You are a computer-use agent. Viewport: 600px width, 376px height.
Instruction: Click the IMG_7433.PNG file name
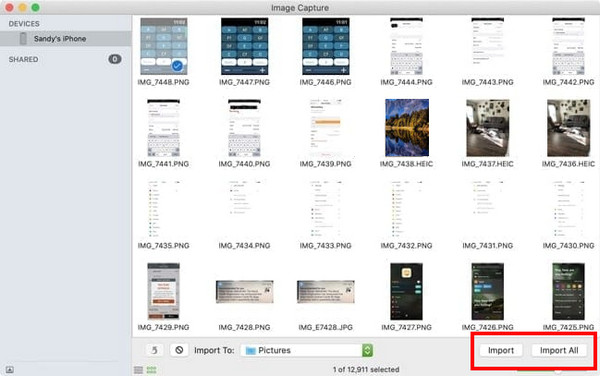point(326,246)
